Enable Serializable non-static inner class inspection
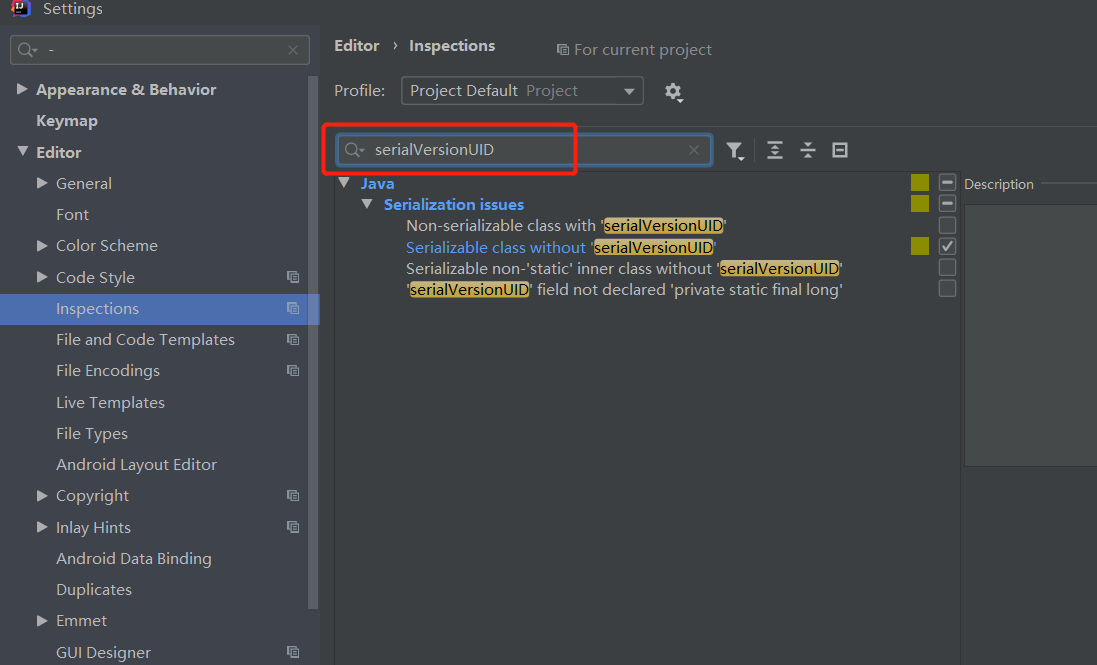Image resolution: width=1097 pixels, height=665 pixels. 947,268
